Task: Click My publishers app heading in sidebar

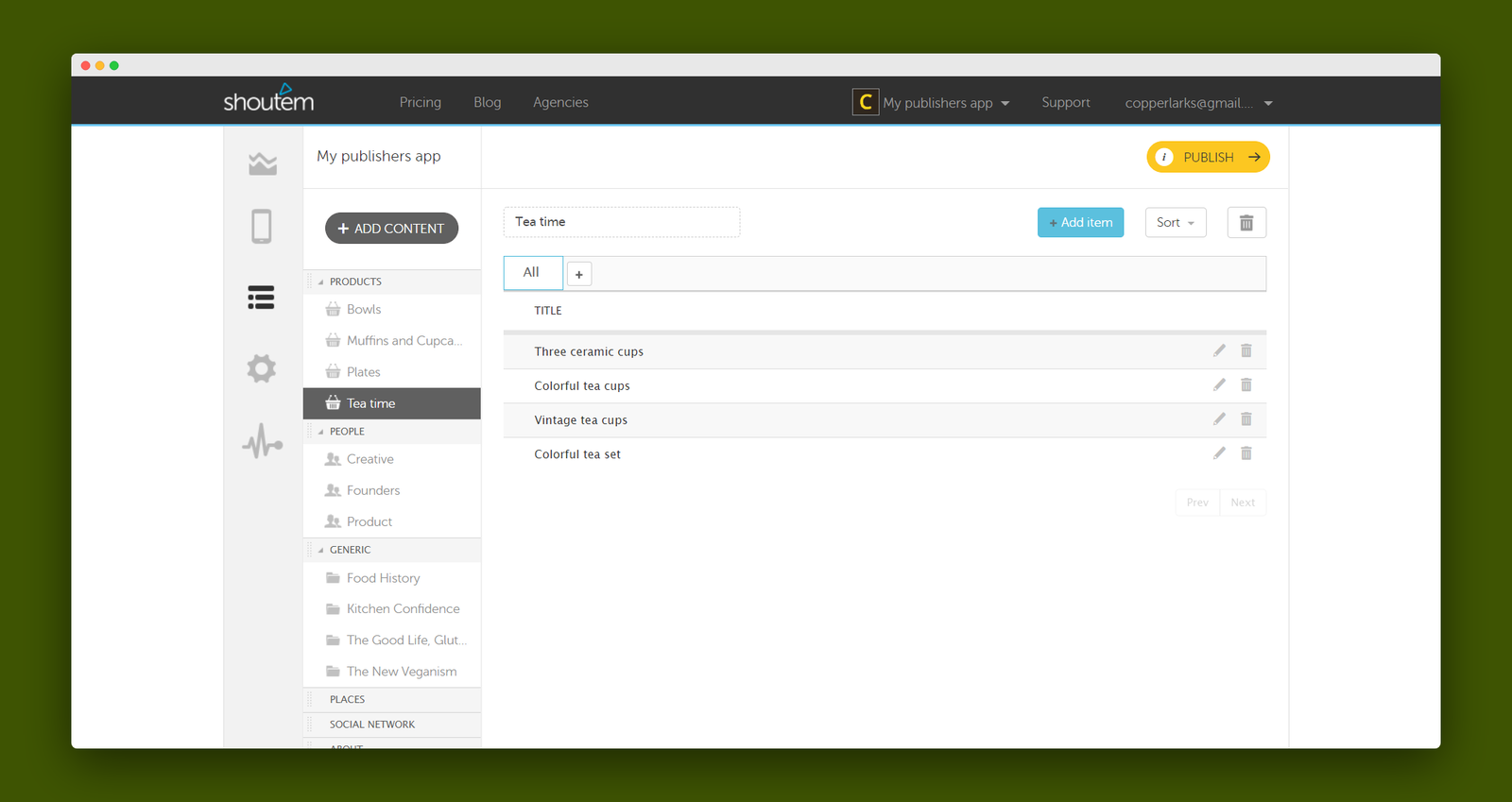Action: [379, 156]
